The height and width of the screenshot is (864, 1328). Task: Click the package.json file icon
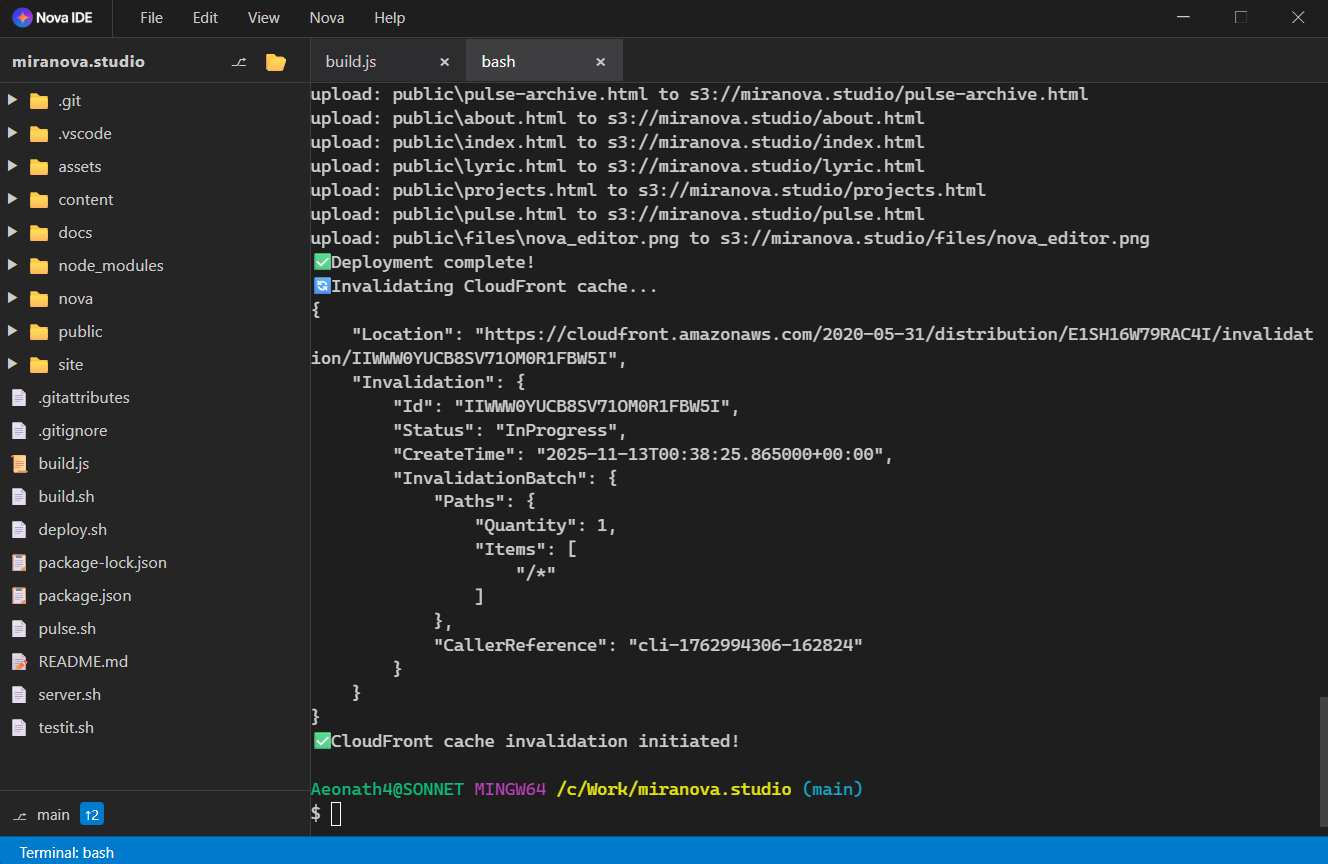pos(19,595)
